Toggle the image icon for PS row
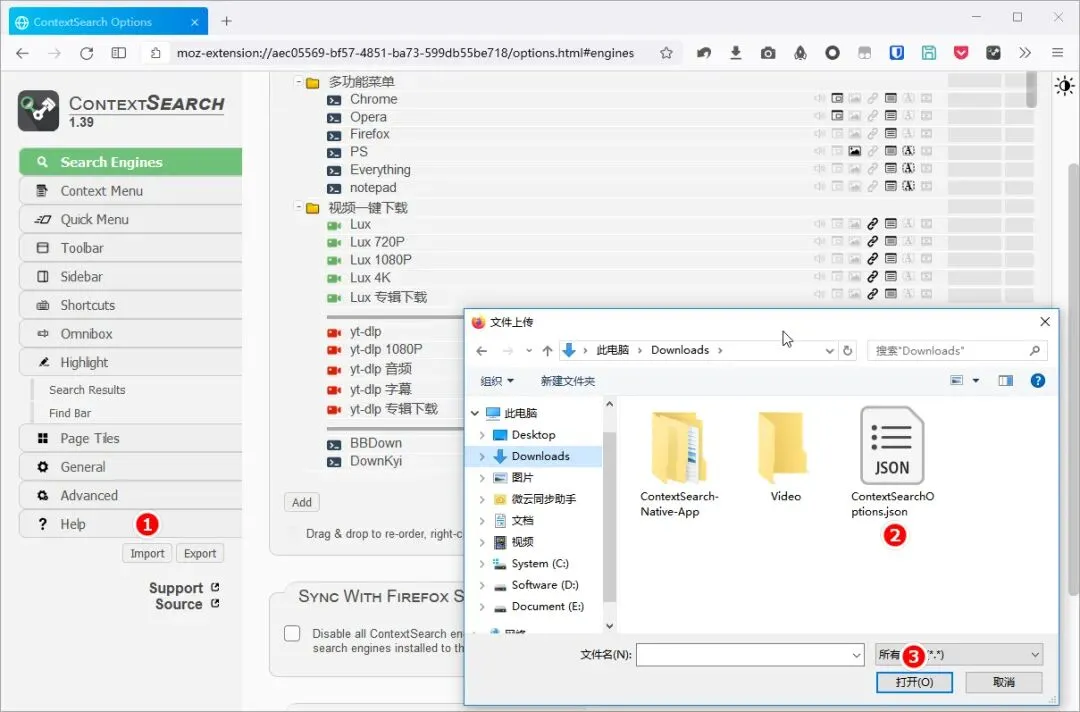The height and width of the screenshot is (712, 1080). [854, 151]
